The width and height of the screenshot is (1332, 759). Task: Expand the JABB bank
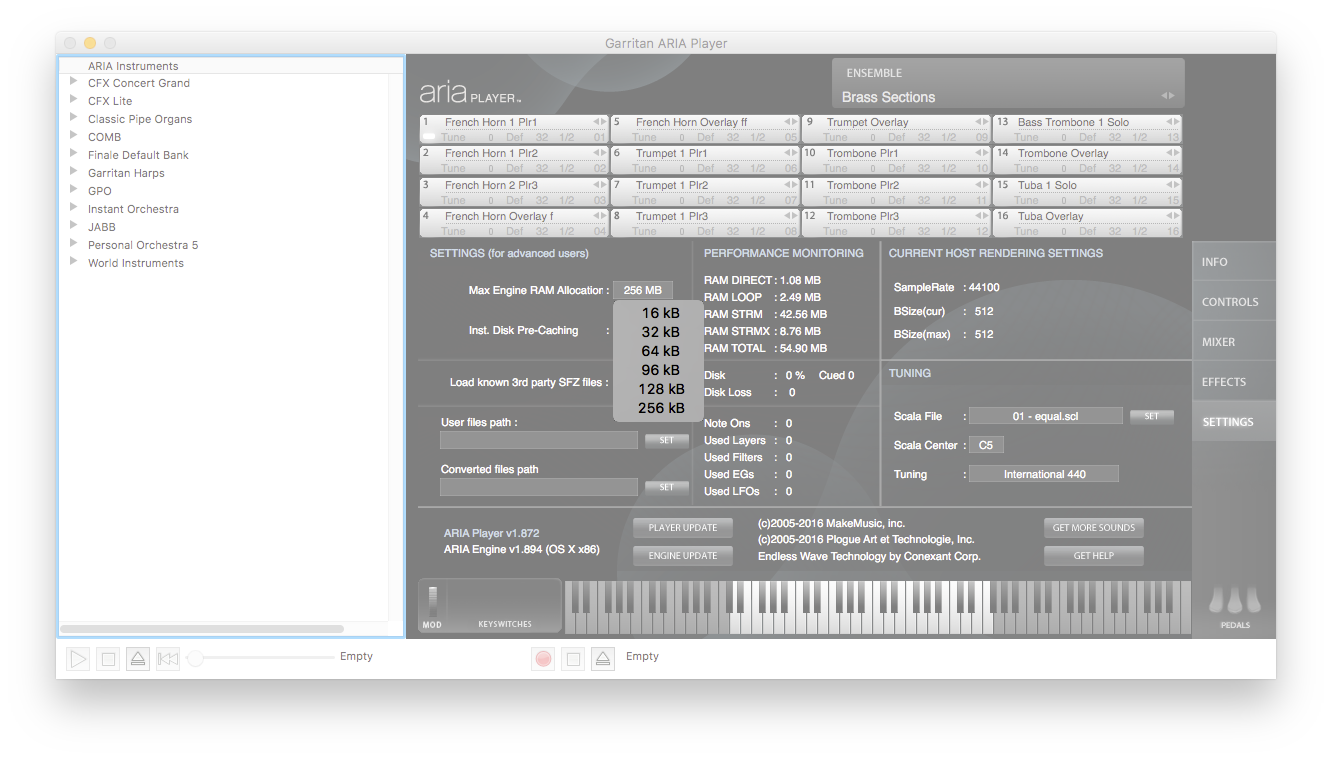[74, 227]
